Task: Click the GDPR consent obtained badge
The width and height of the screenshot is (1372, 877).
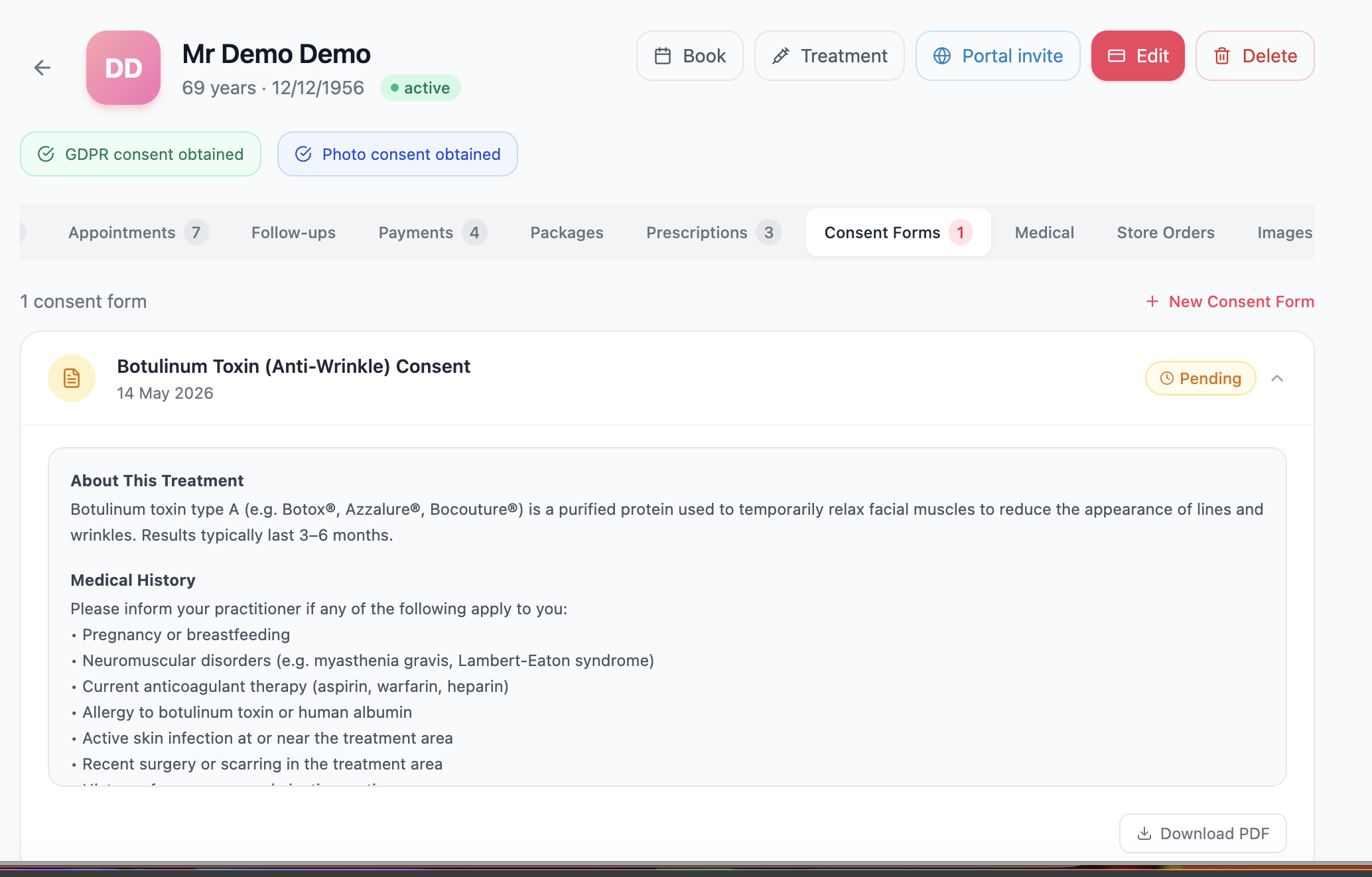Action: click(141, 154)
